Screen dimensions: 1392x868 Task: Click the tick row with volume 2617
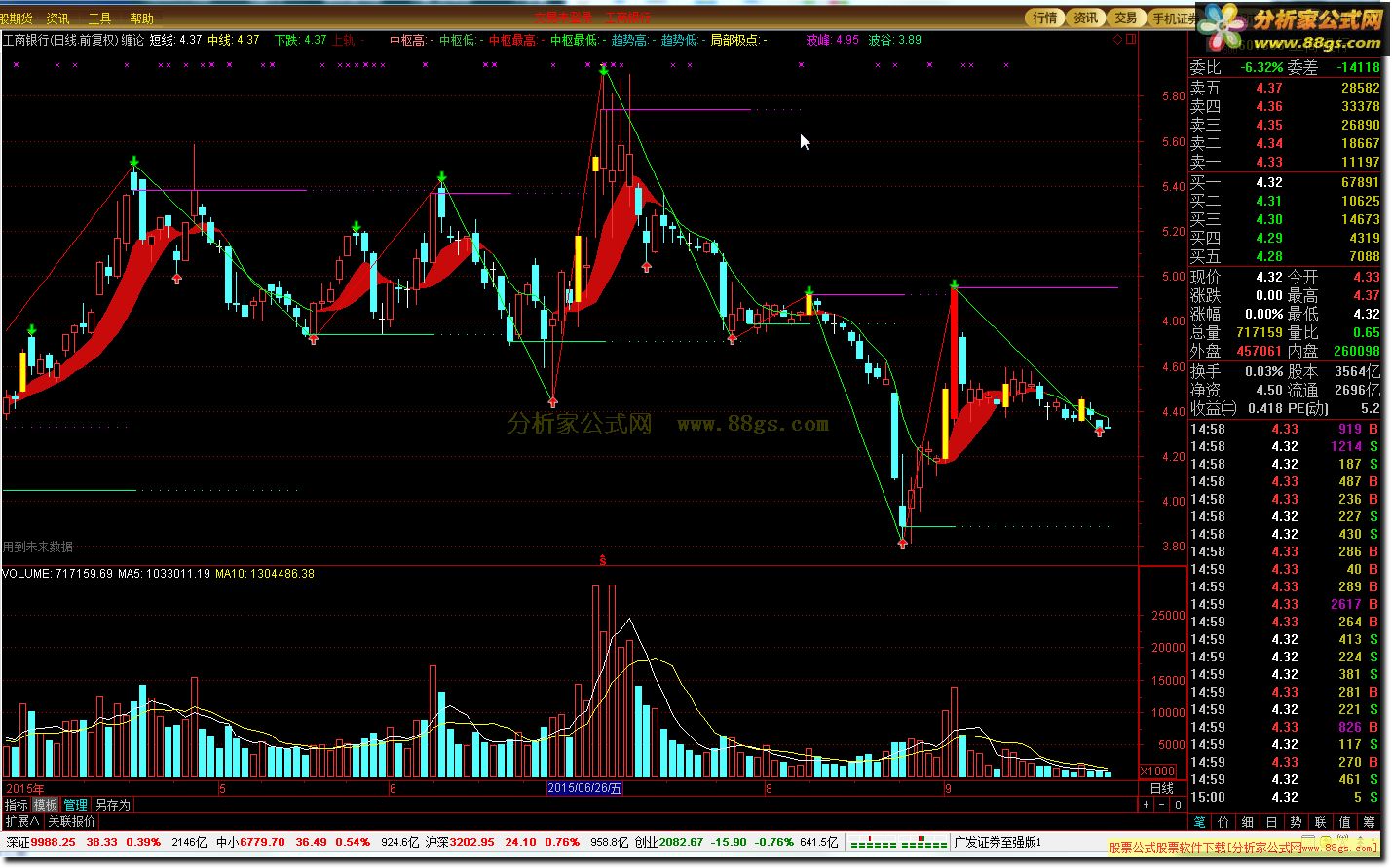1285,604
